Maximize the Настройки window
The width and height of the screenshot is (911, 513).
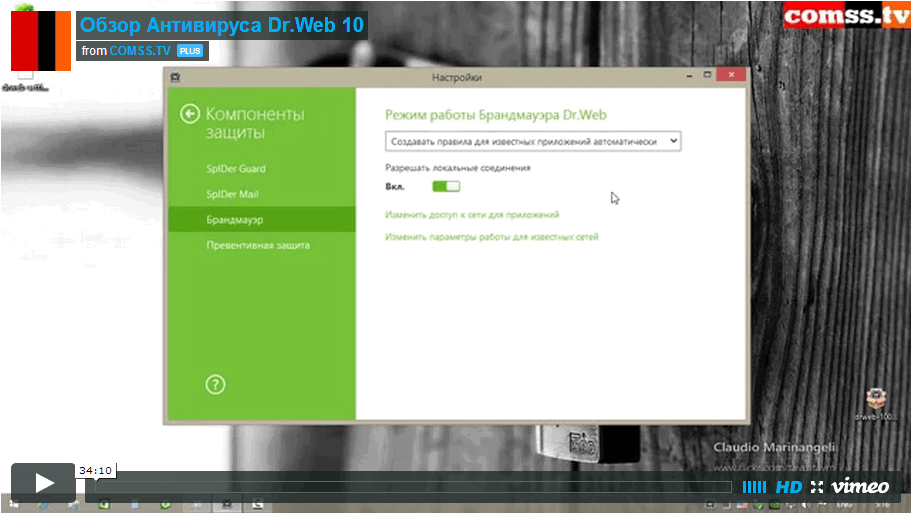pyautogui.click(x=707, y=75)
